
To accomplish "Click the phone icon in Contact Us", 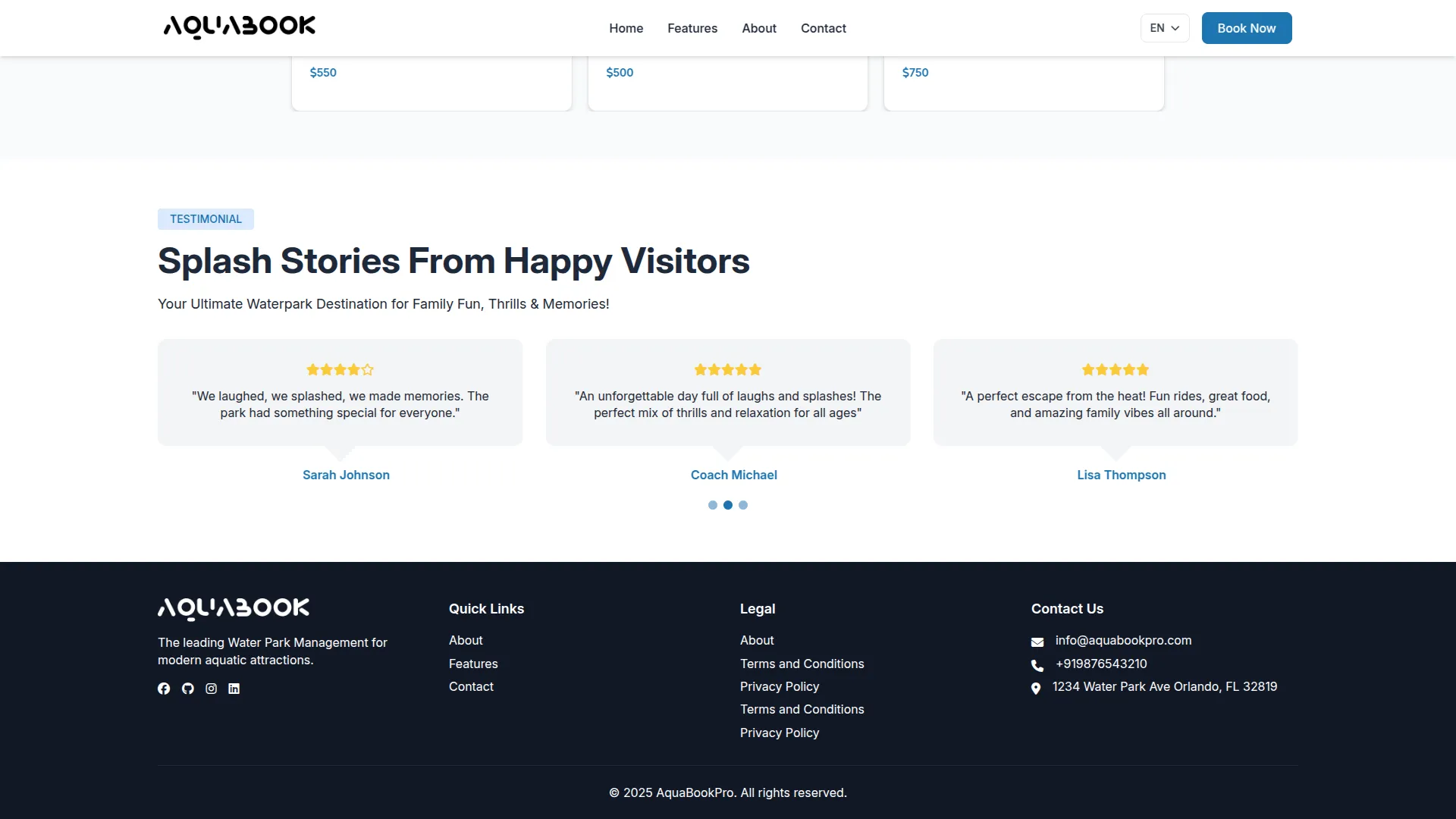I will (1037, 665).
